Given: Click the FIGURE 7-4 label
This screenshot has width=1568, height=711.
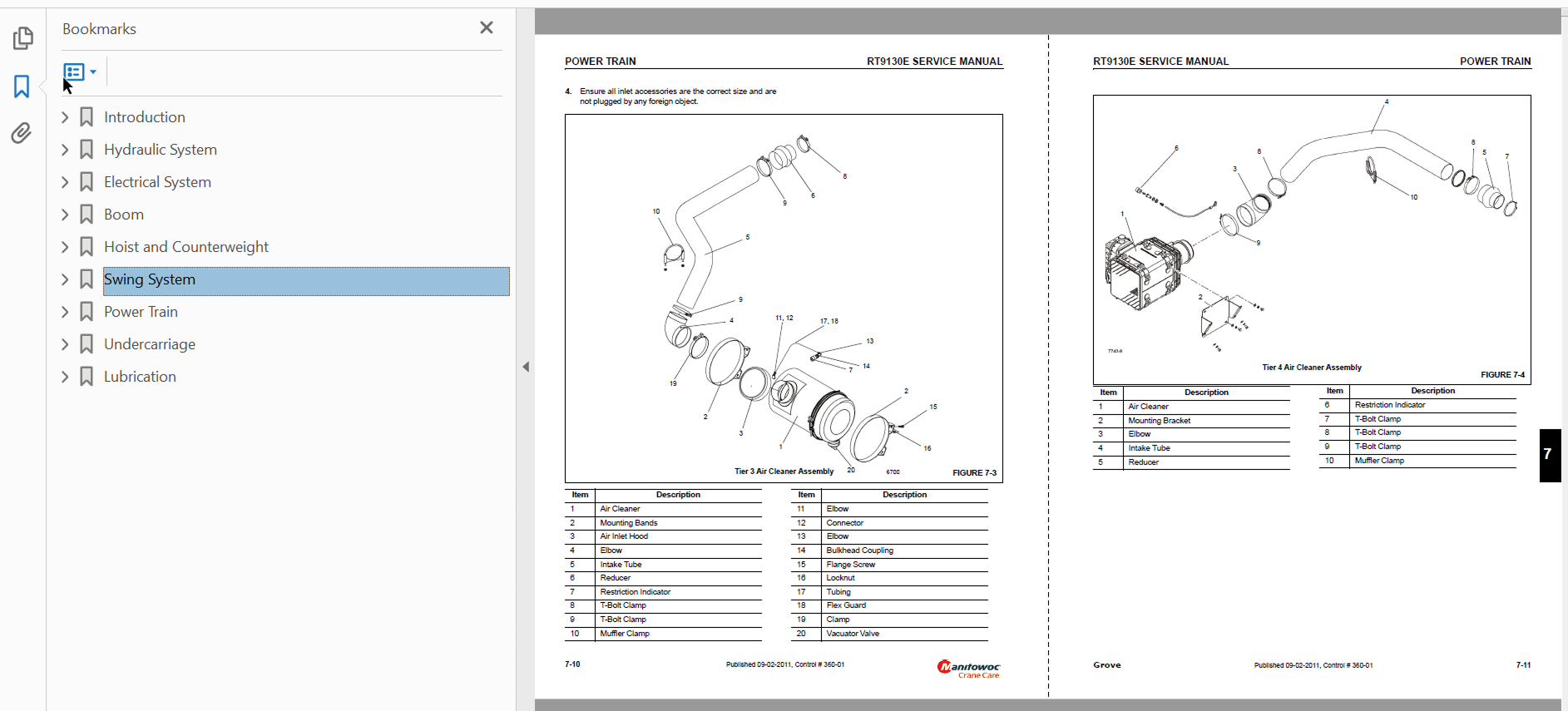Looking at the screenshot, I should tap(1503, 375).
